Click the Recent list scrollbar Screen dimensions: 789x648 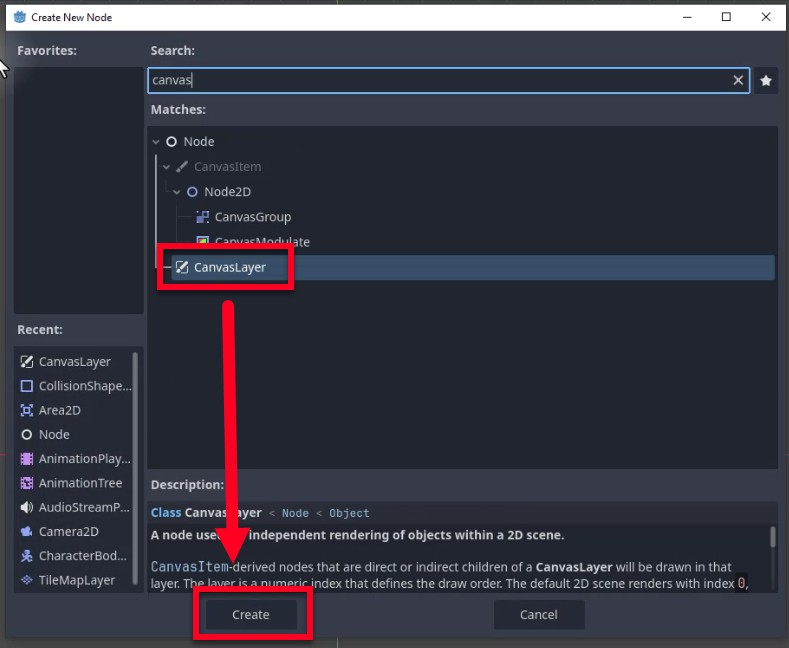coord(135,468)
